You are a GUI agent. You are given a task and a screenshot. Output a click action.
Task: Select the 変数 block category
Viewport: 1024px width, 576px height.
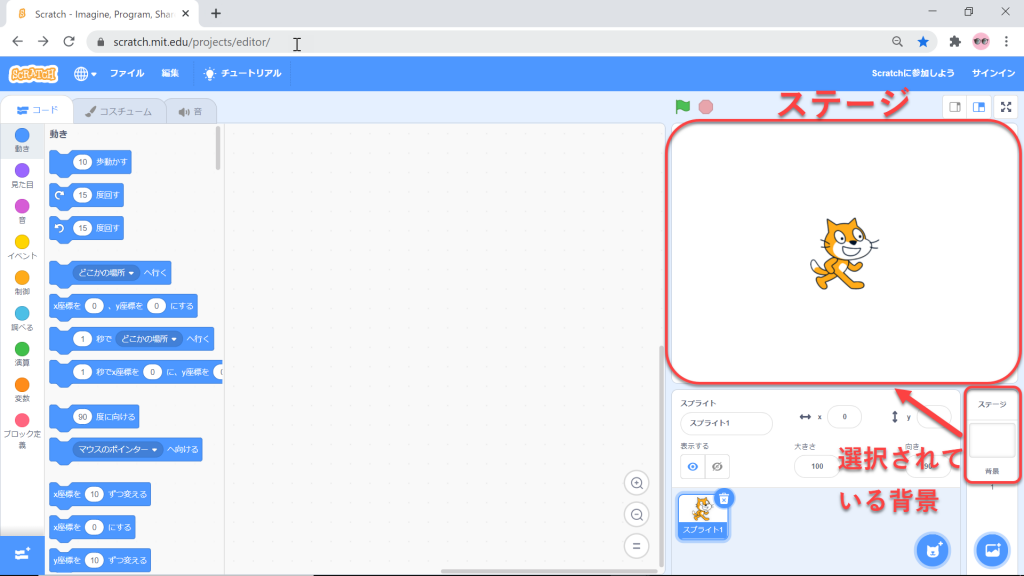[22, 390]
